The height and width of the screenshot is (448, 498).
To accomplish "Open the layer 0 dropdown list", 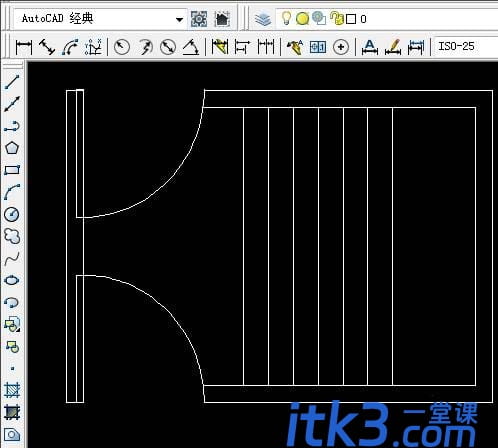I will 387,19.
